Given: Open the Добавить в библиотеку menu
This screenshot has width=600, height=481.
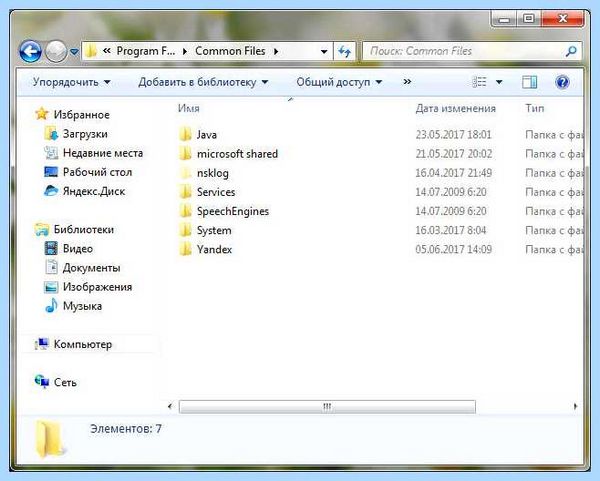Looking at the screenshot, I should coord(203,82).
